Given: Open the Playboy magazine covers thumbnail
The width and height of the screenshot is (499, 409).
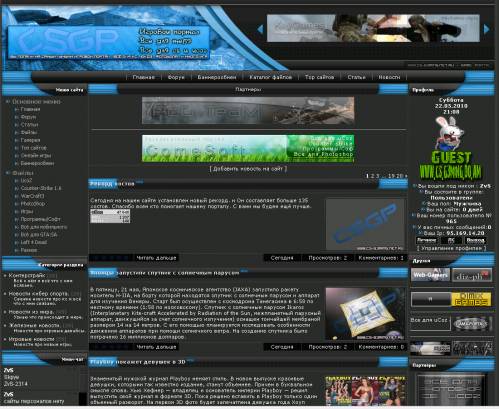Looking at the screenshot, I should point(365,391).
